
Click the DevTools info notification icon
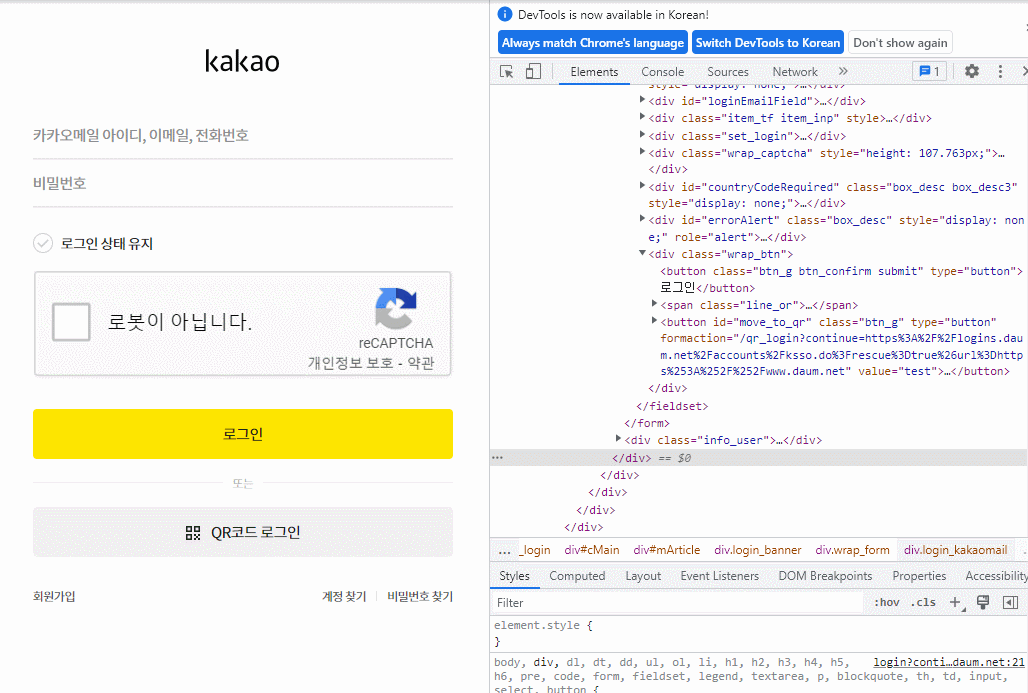[505, 14]
